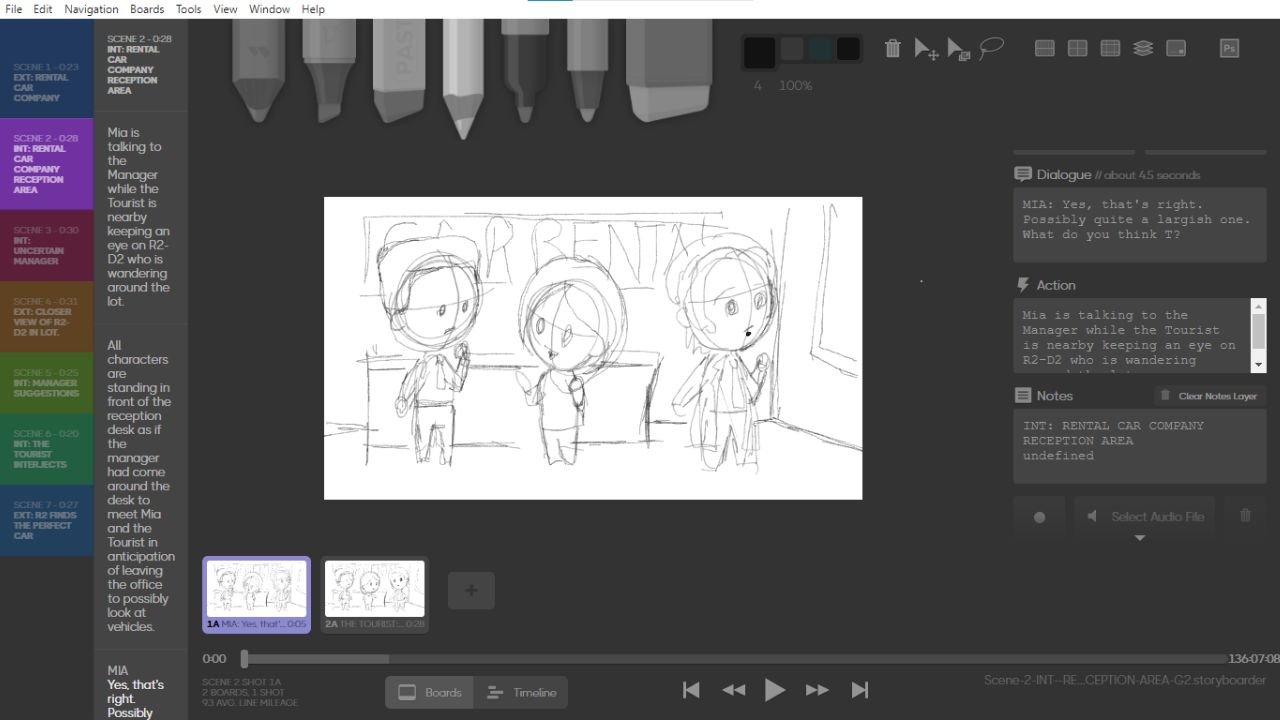Select the move contents arrow tool
Screen dimensions: 1280x720
pos(925,47)
